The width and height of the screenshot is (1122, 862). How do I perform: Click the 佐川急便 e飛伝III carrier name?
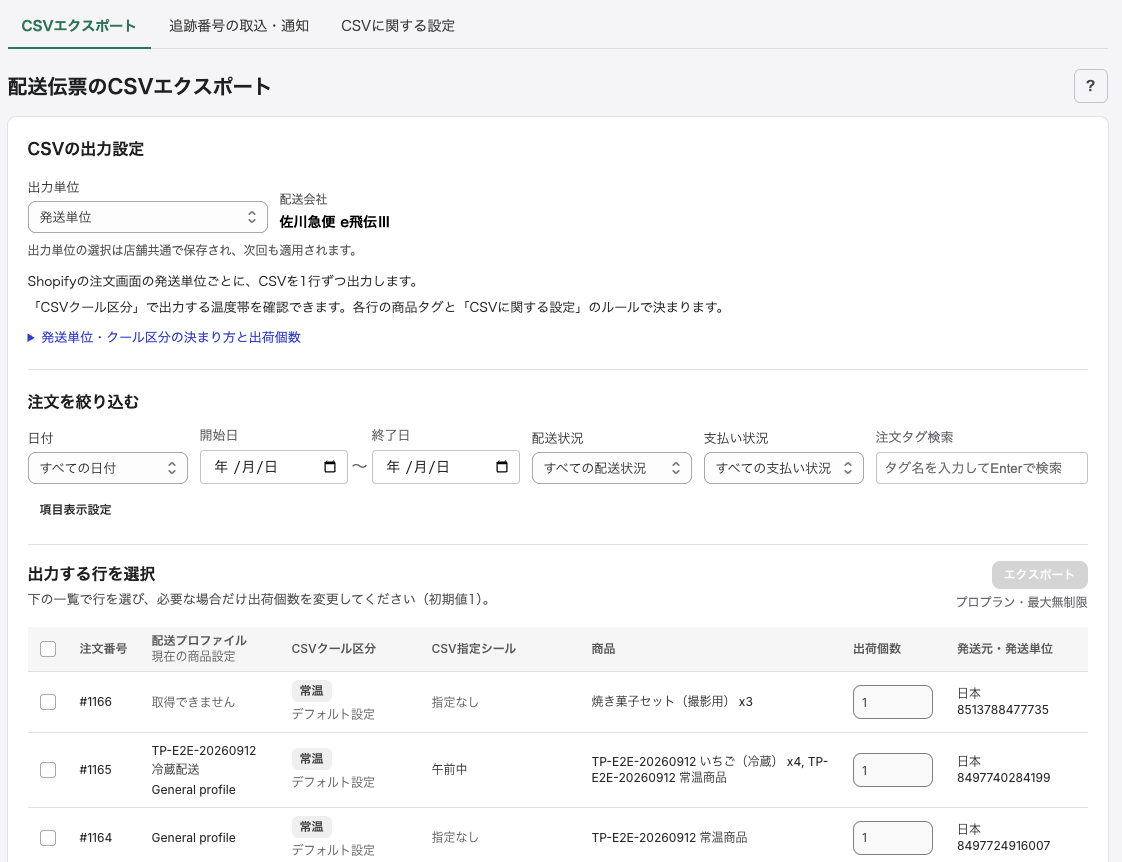coord(334,222)
